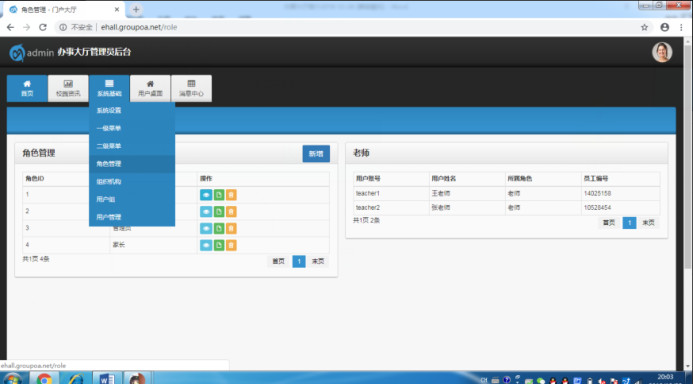This screenshot has height=384, width=693.
Task: Open Word from the Windows taskbar
Action: tap(107, 379)
